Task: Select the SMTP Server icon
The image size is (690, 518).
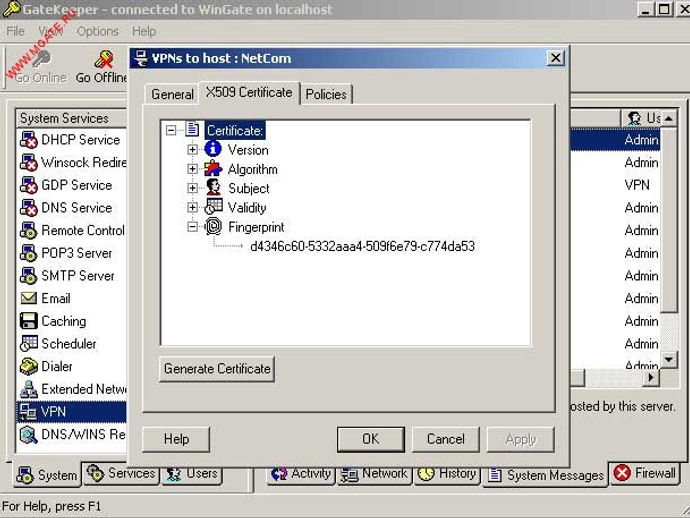Action: pyautogui.click(x=29, y=276)
